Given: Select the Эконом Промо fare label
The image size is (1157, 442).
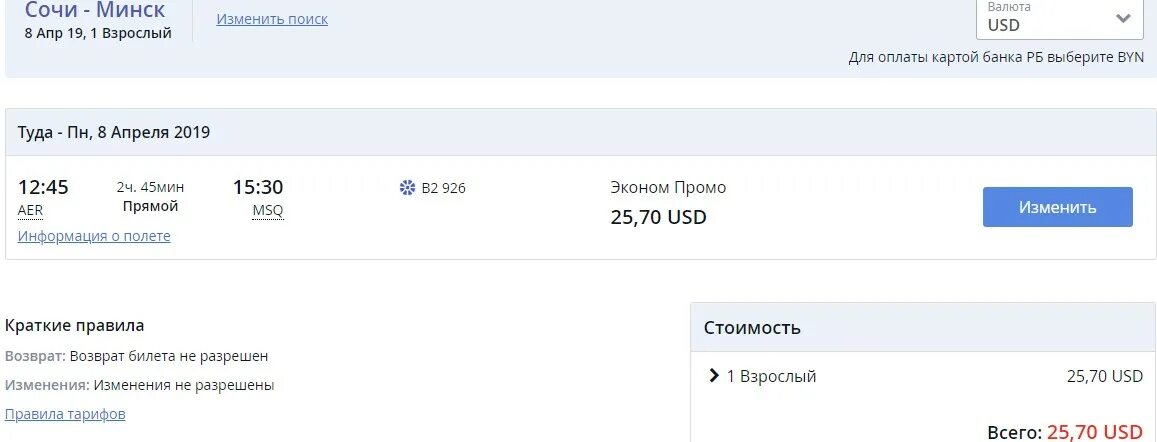Looking at the screenshot, I should 668,187.
